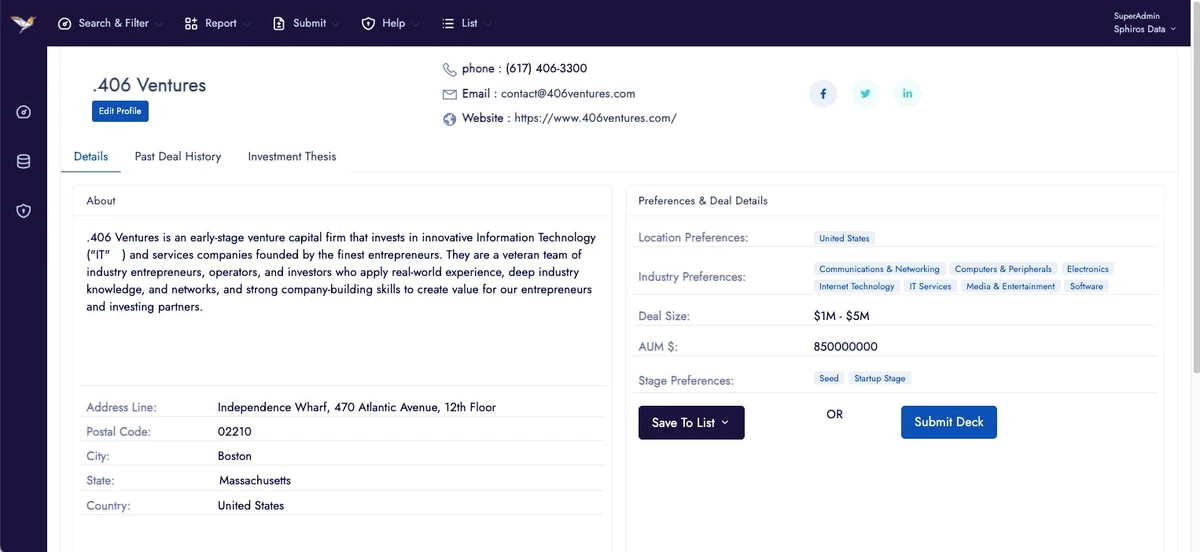The width and height of the screenshot is (1200, 552).
Task: Click the Submit Deck button
Action: pyautogui.click(x=949, y=422)
